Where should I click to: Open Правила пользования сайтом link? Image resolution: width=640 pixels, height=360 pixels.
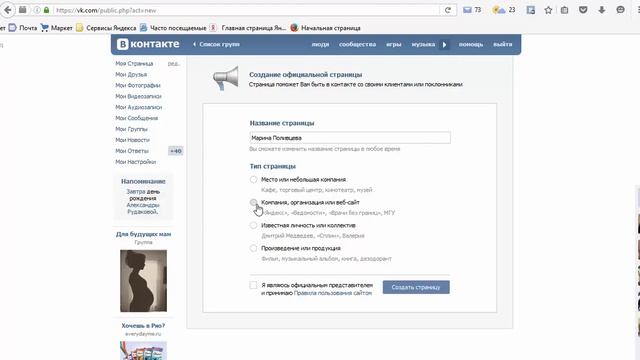[333, 293]
